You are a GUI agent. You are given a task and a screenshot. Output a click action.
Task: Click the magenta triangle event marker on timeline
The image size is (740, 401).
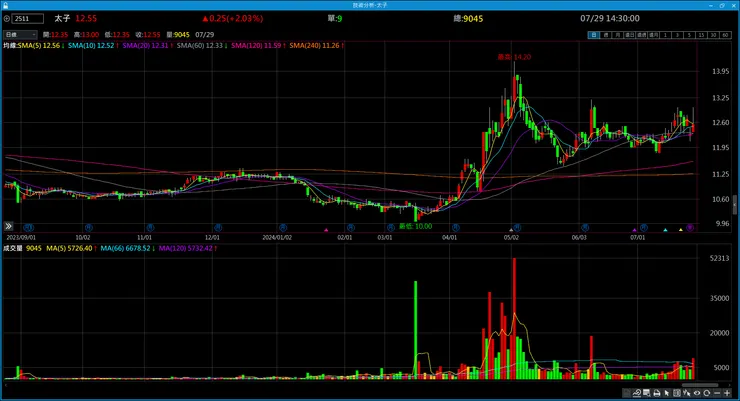326,230
